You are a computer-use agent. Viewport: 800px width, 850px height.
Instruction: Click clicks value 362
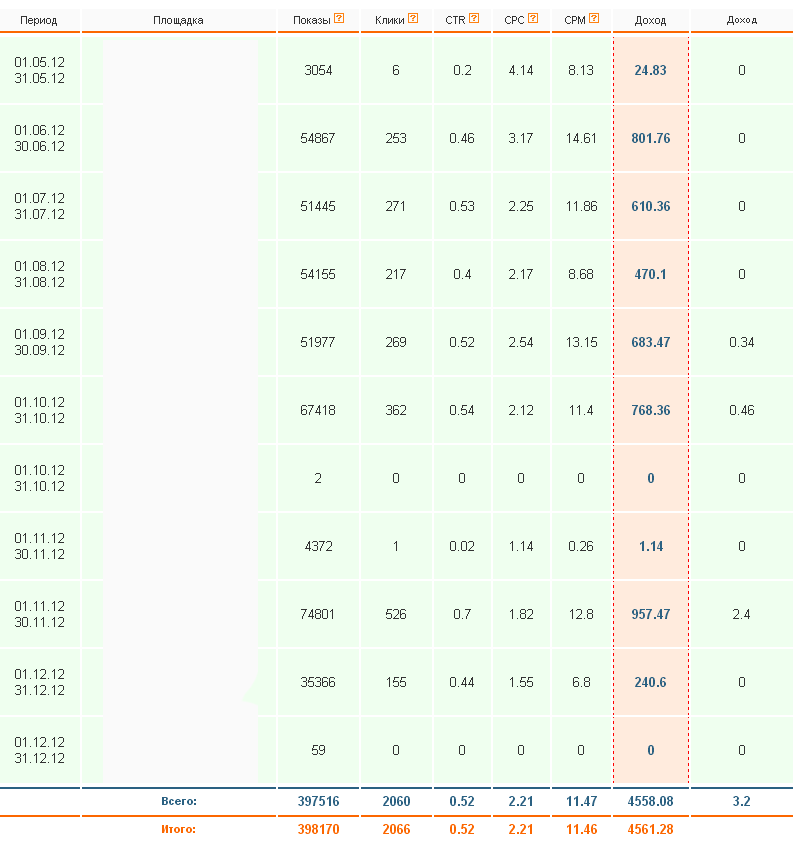point(396,410)
